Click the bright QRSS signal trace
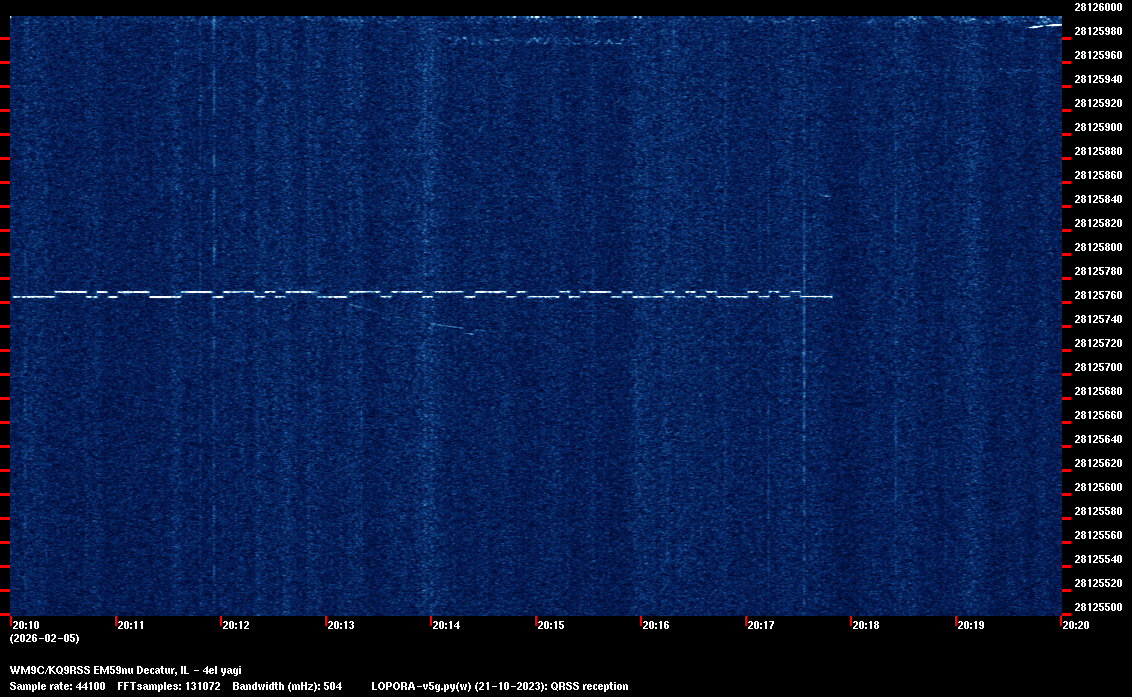This screenshot has width=1132, height=697. (x=420, y=295)
